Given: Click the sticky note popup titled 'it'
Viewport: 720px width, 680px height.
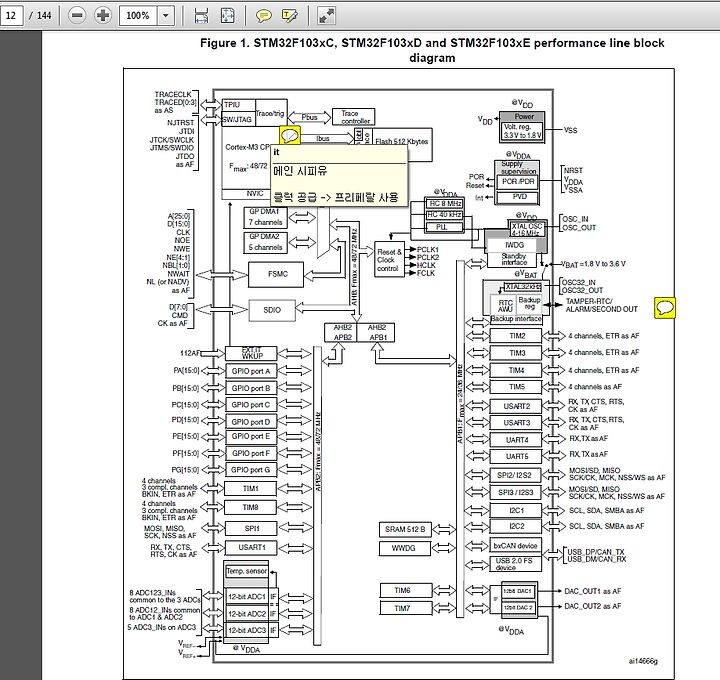Looking at the screenshot, I should [339, 175].
